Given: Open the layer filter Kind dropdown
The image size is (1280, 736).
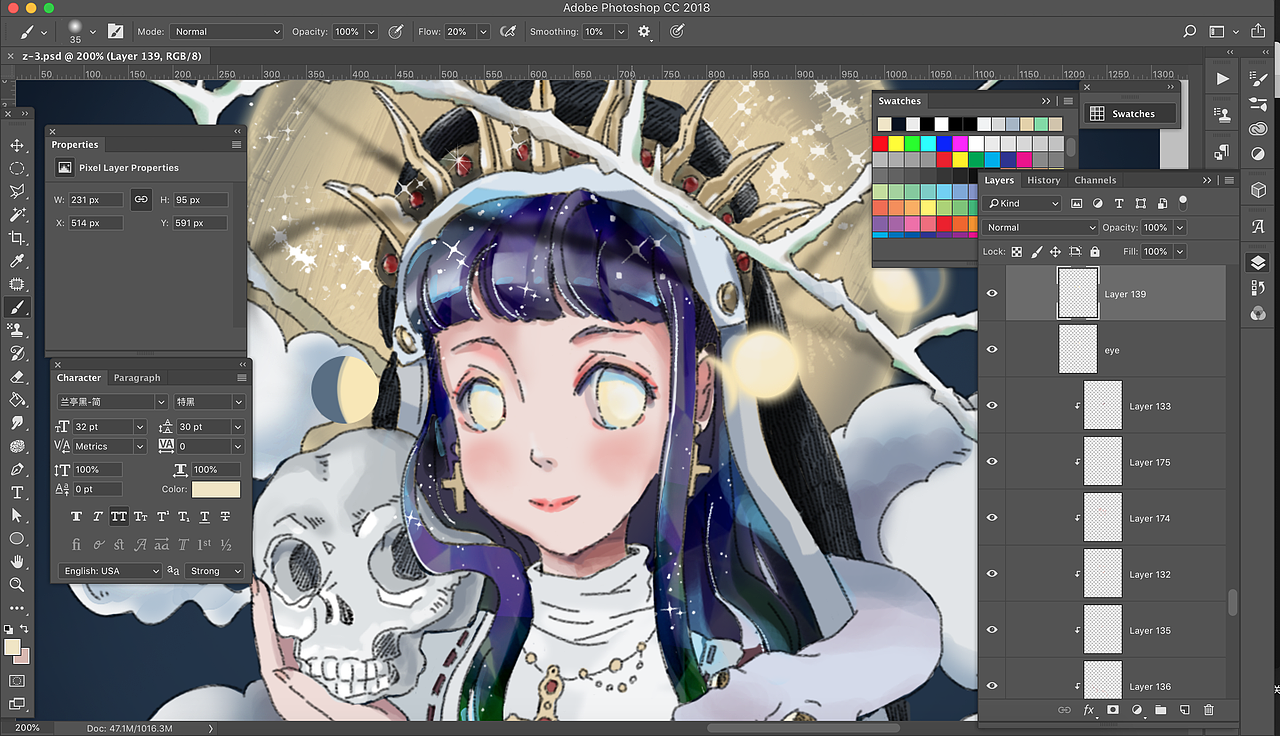Looking at the screenshot, I should tap(1022, 203).
